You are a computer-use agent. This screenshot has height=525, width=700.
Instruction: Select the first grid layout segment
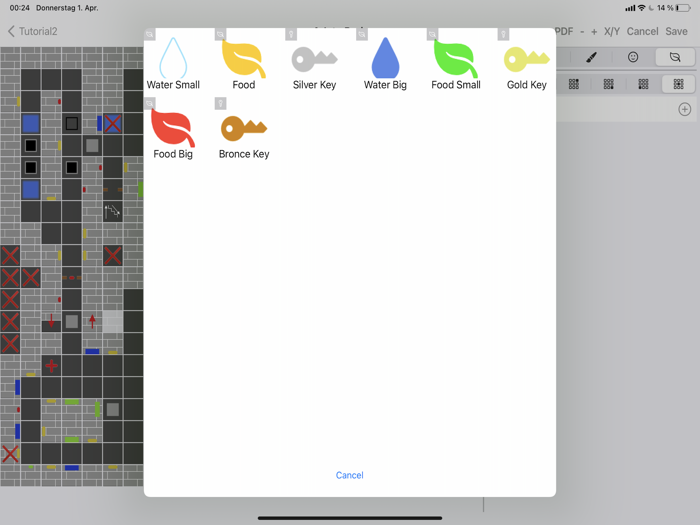(574, 84)
